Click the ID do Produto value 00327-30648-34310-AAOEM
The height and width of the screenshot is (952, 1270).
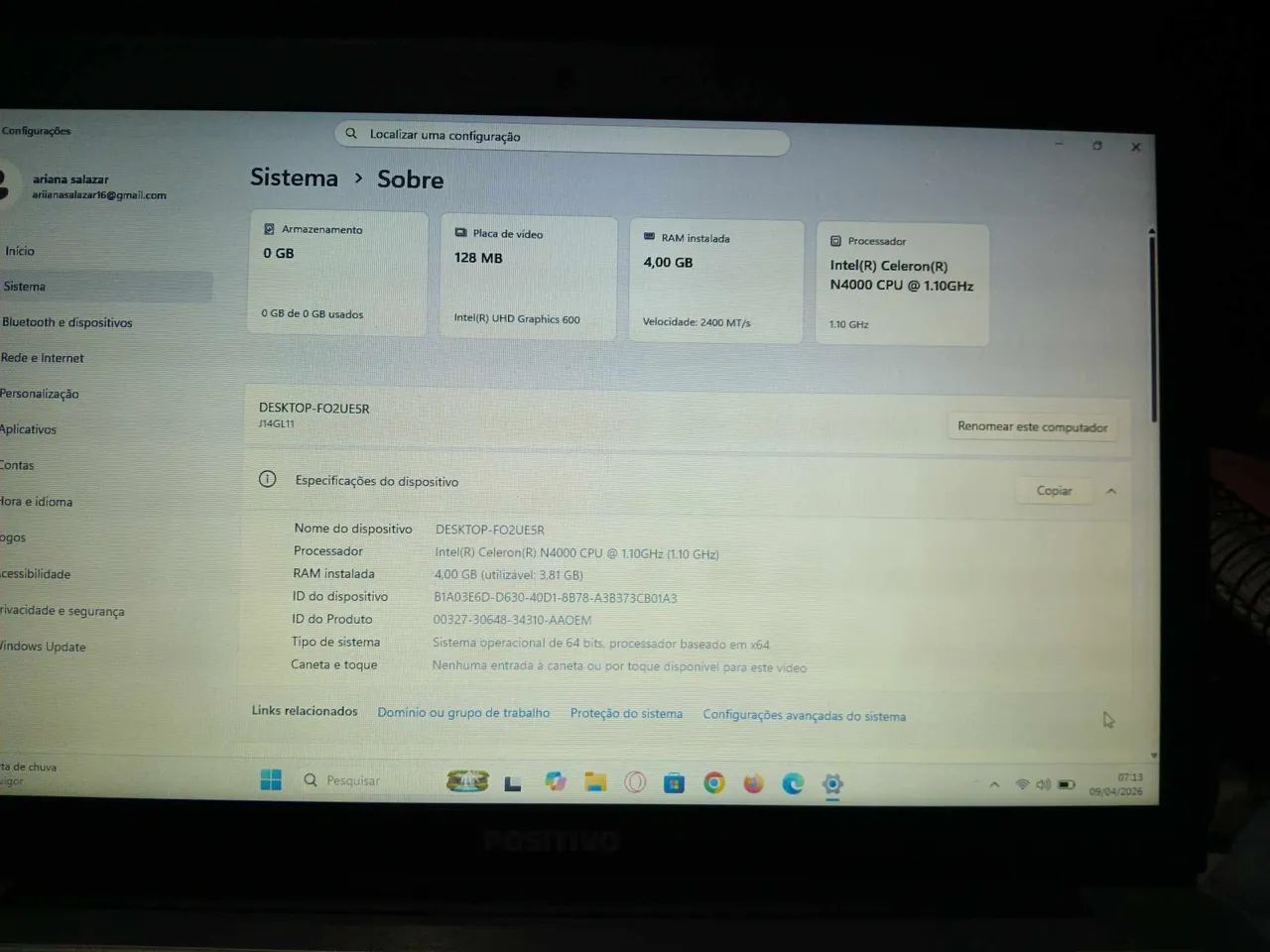512,620
